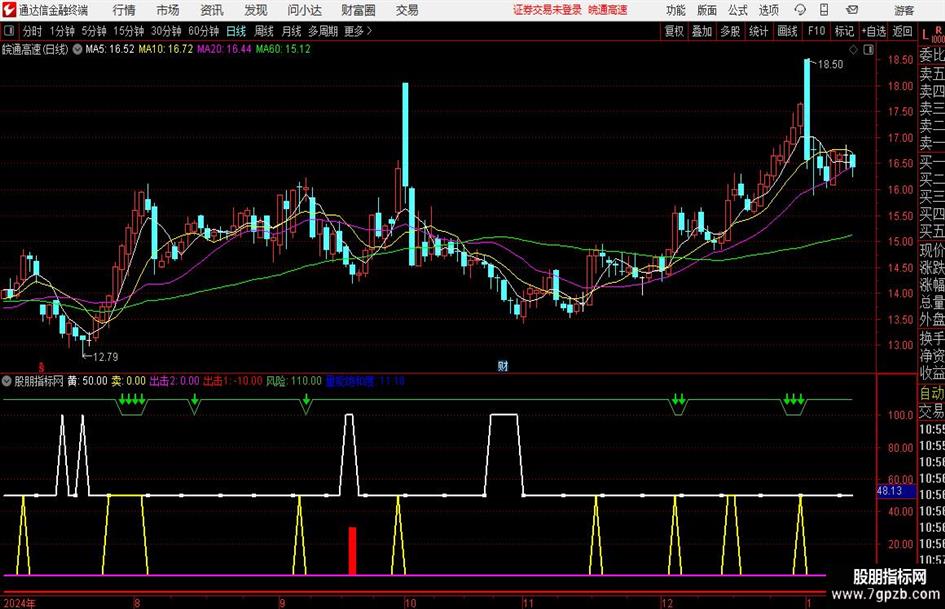Click the red 皖通高速 title link
The width and height of the screenshot is (945, 609).
(x=608, y=10)
